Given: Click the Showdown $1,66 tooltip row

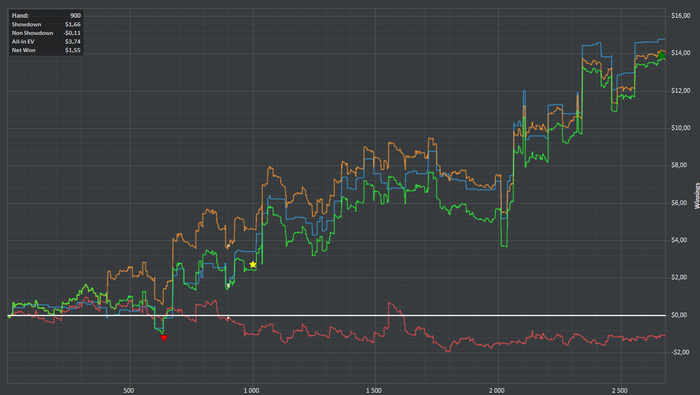Looking at the screenshot, I should [46, 24].
